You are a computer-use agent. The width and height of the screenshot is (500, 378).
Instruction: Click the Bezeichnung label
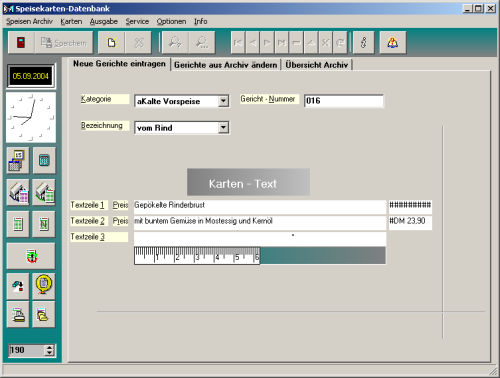(x=105, y=126)
